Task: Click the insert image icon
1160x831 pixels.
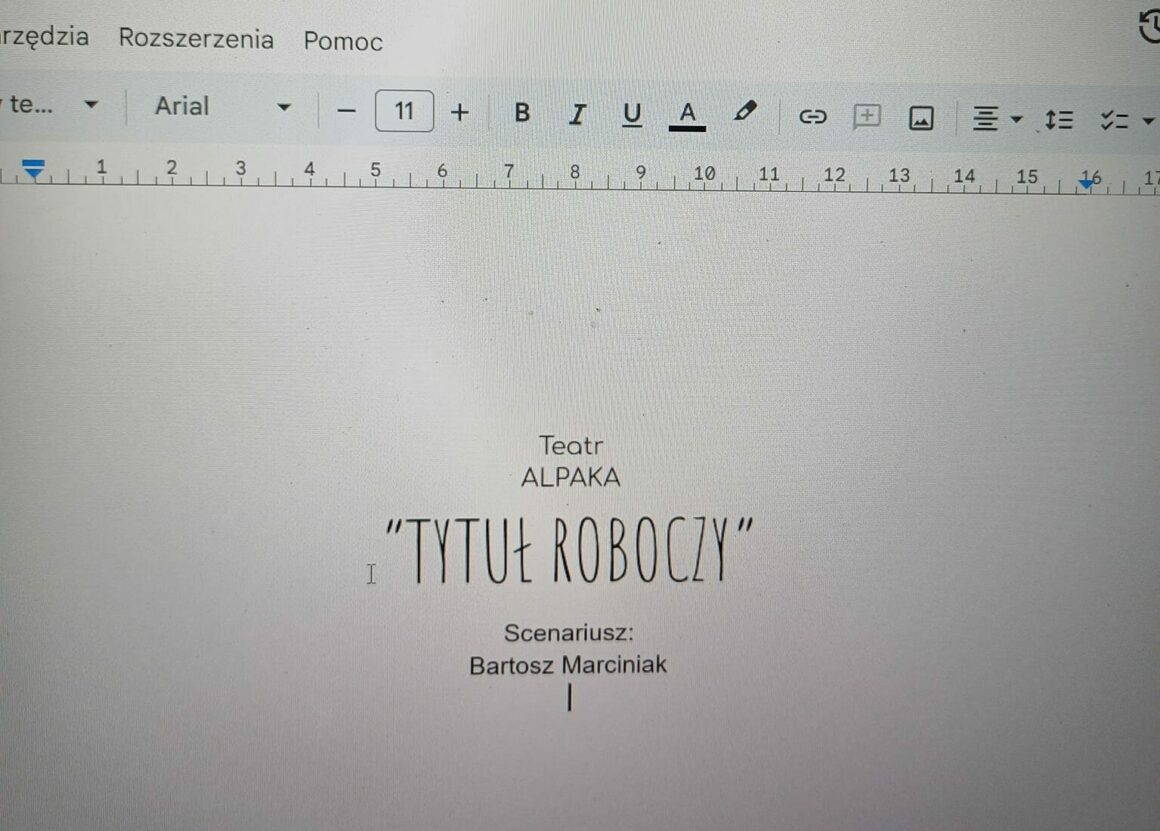Action: click(x=920, y=118)
